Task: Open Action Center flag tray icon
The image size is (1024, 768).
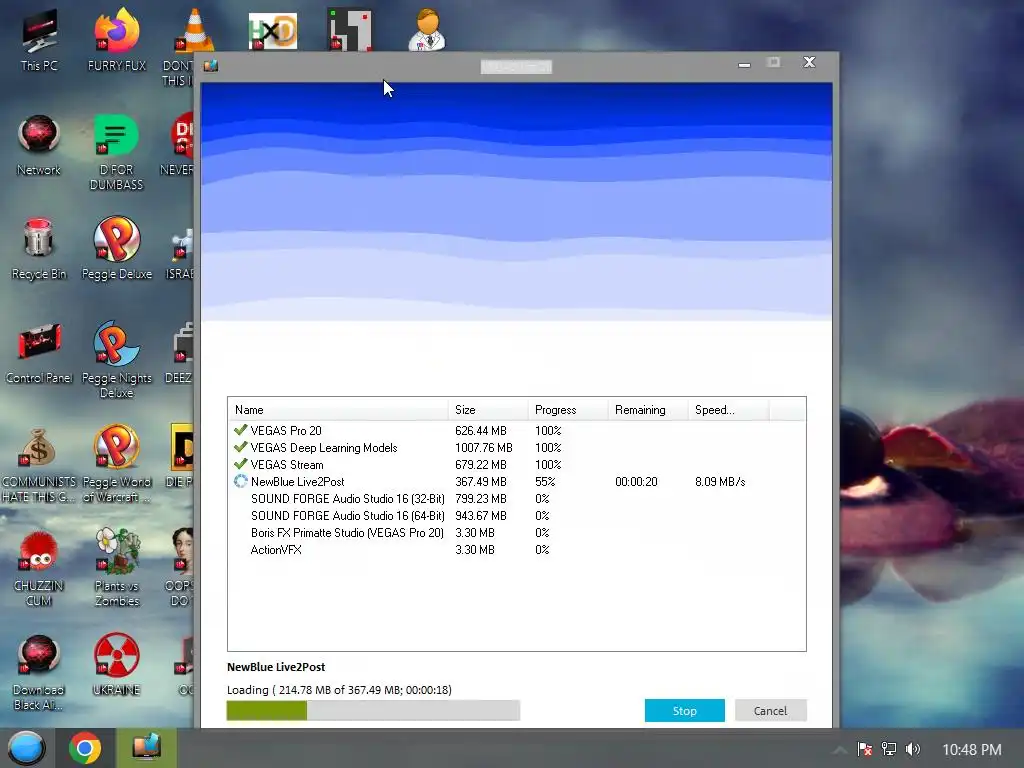Action: [865, 749]
